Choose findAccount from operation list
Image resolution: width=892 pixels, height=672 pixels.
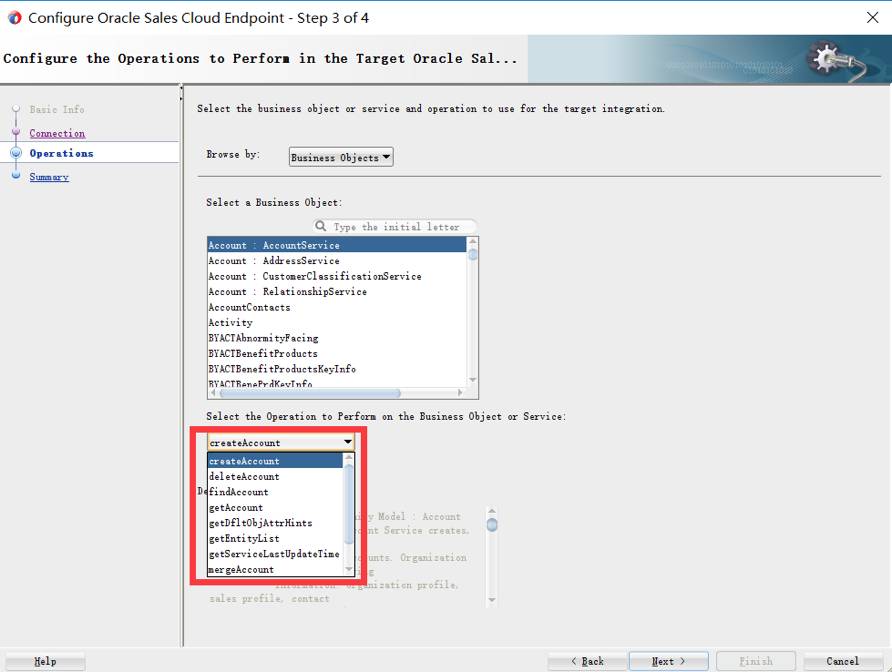pos(275,492)
